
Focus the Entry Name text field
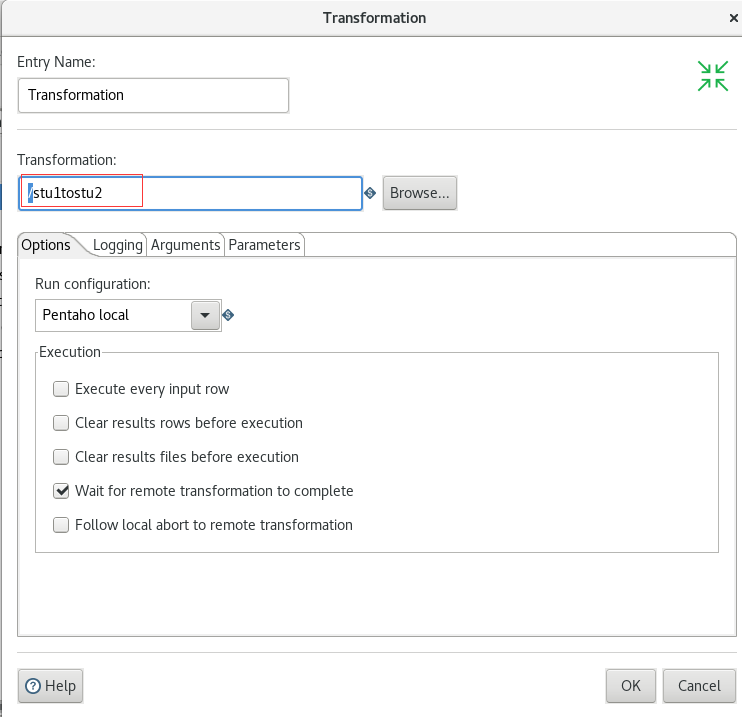[153, 95]
